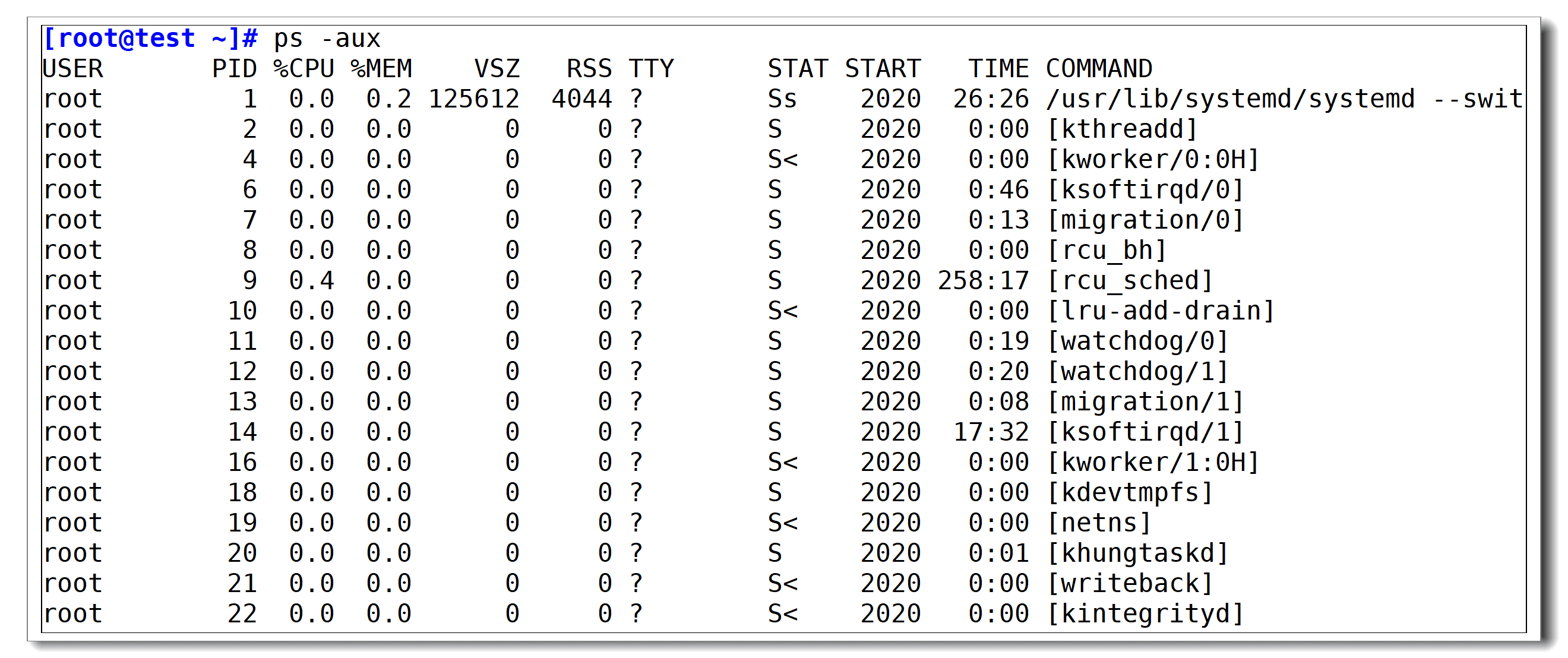Click the [watchdog/1] process name

1137,372
